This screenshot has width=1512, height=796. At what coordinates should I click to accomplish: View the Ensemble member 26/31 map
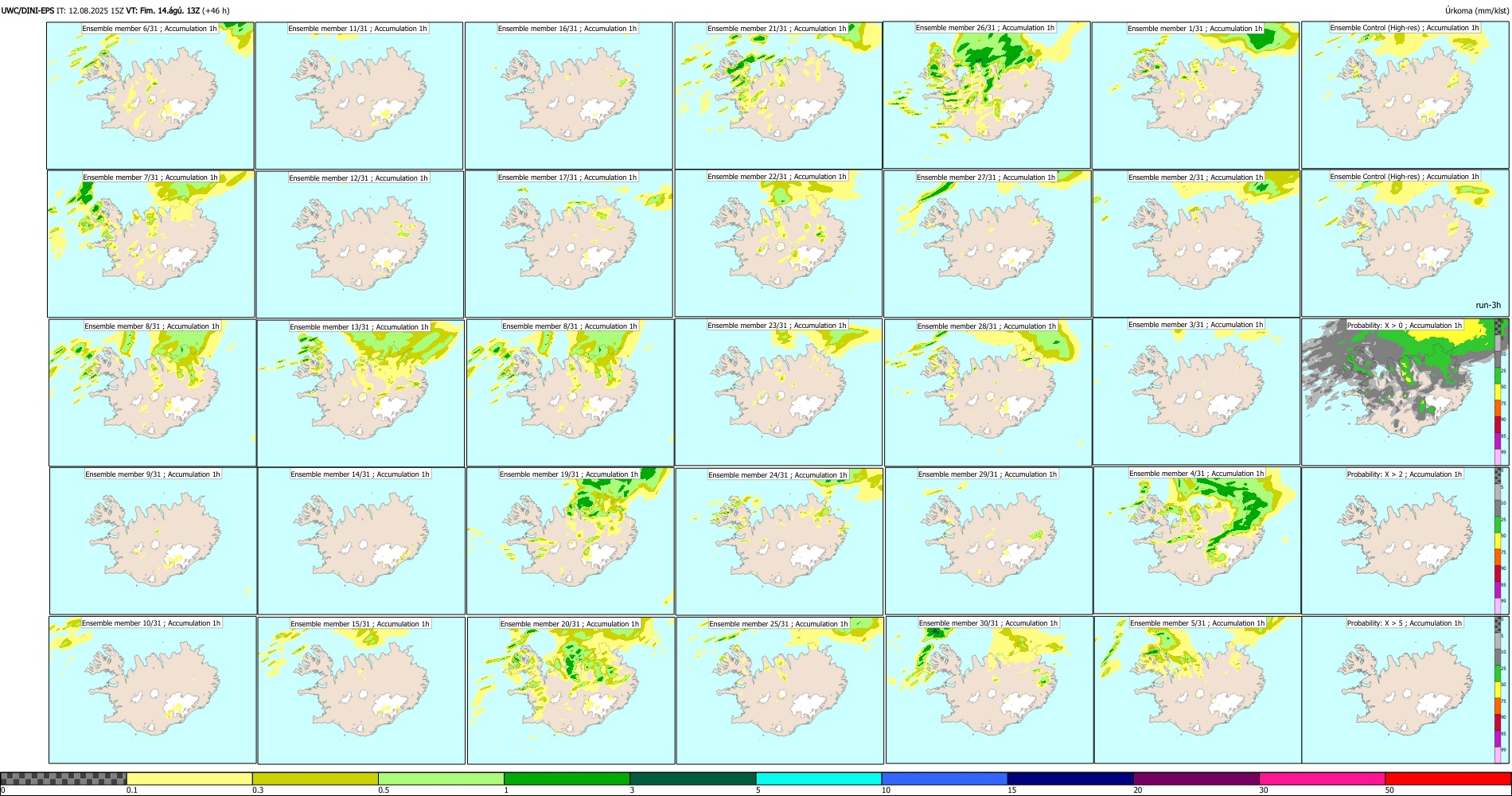coord(987,95)
